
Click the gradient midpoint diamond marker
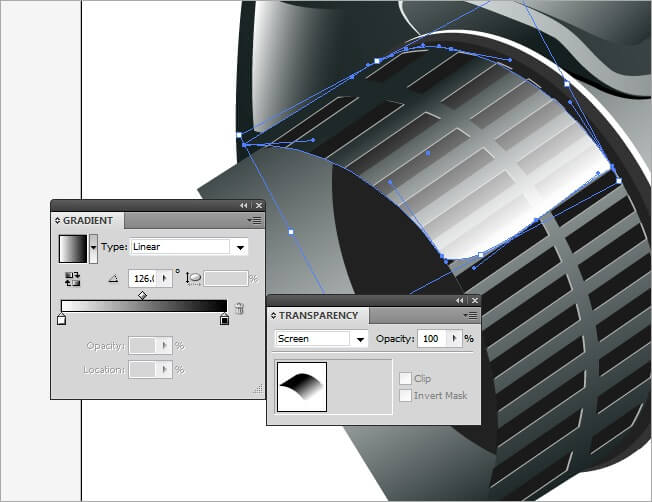pos(143,295)
